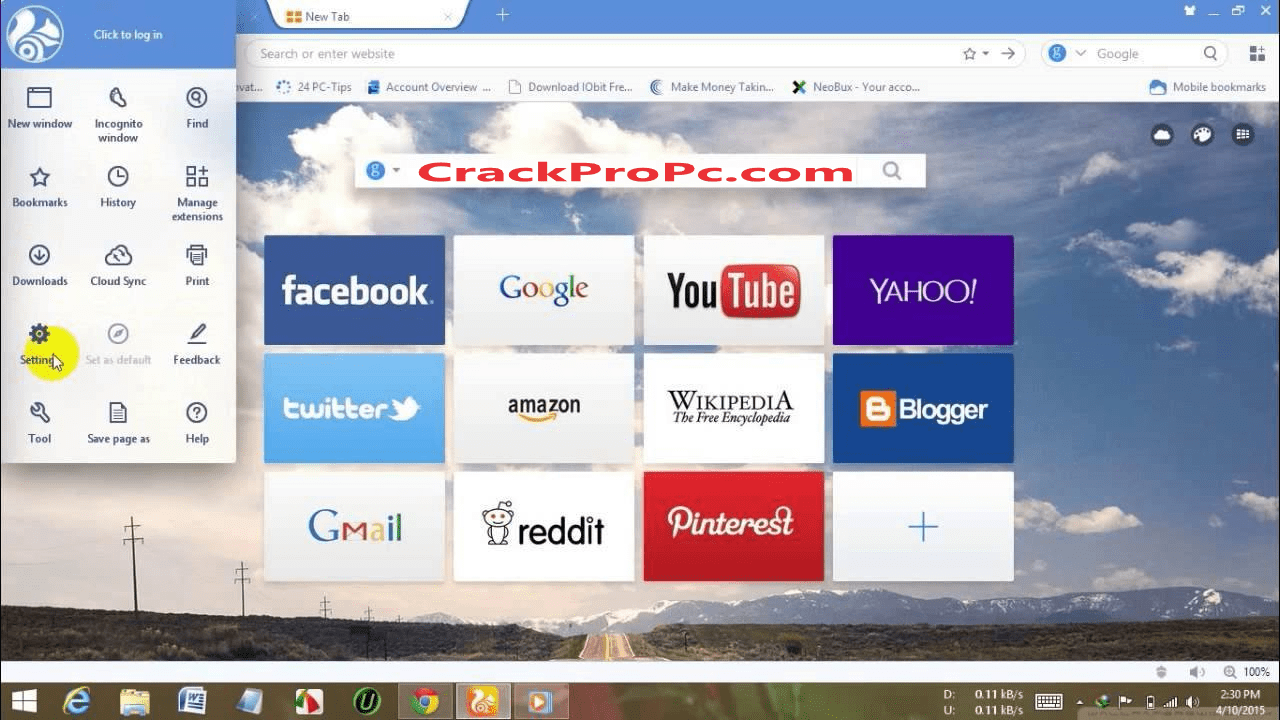Open Help from the menu panel
Image resolution: width=1280 pixels, height=720 pixels.
click(x=197, y=424)
